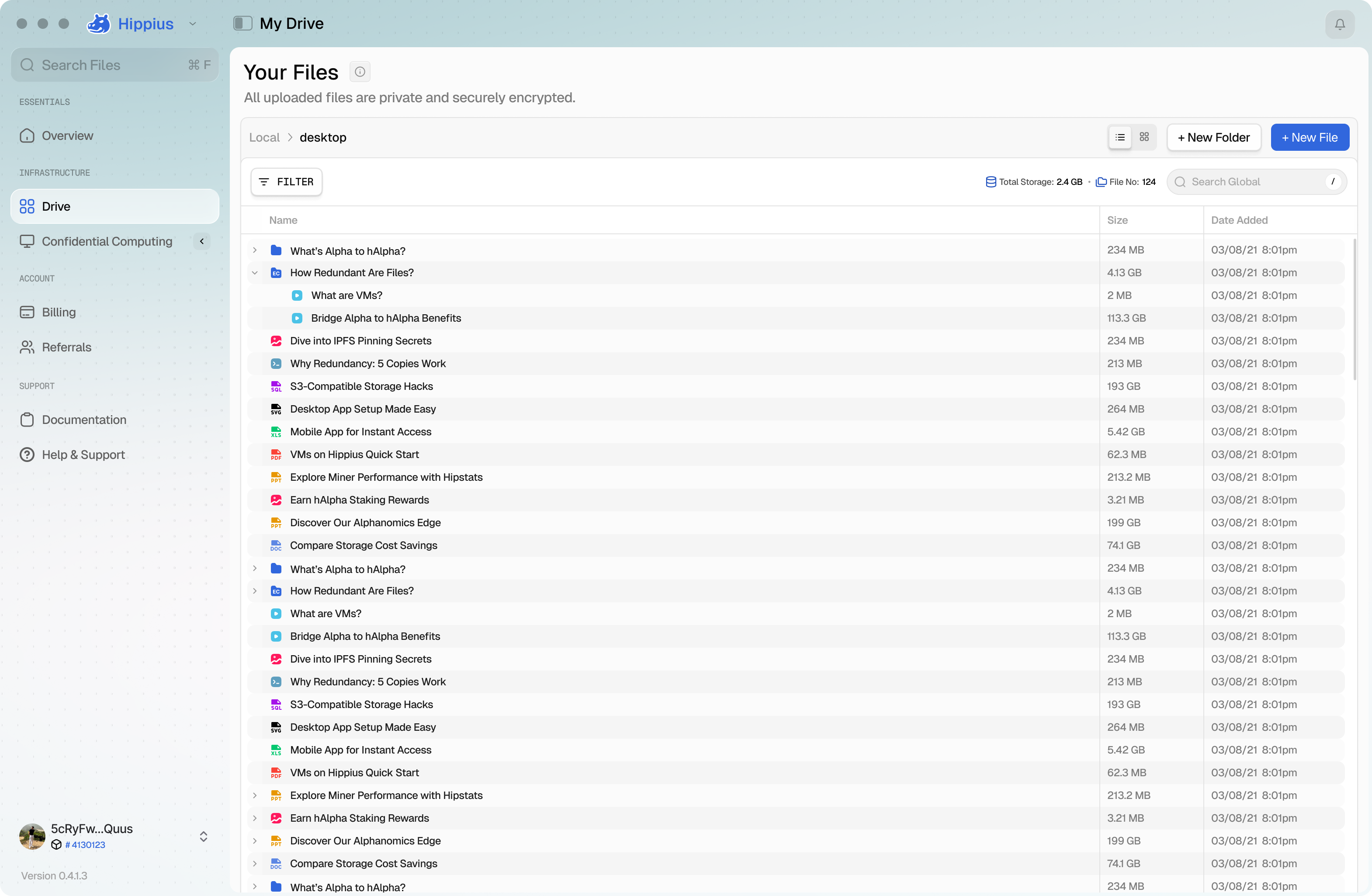The width and height of the screenshot is (1372, 896).
Task: Sort by Date Added column header
Action: [x=1239, y=220]
